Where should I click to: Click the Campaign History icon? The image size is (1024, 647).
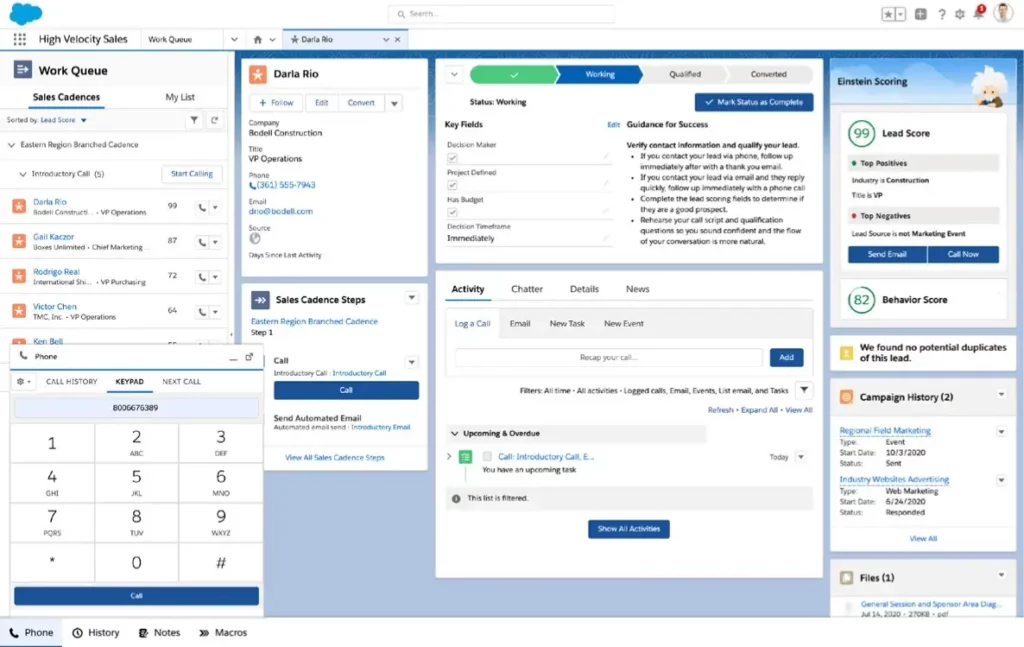846,397
